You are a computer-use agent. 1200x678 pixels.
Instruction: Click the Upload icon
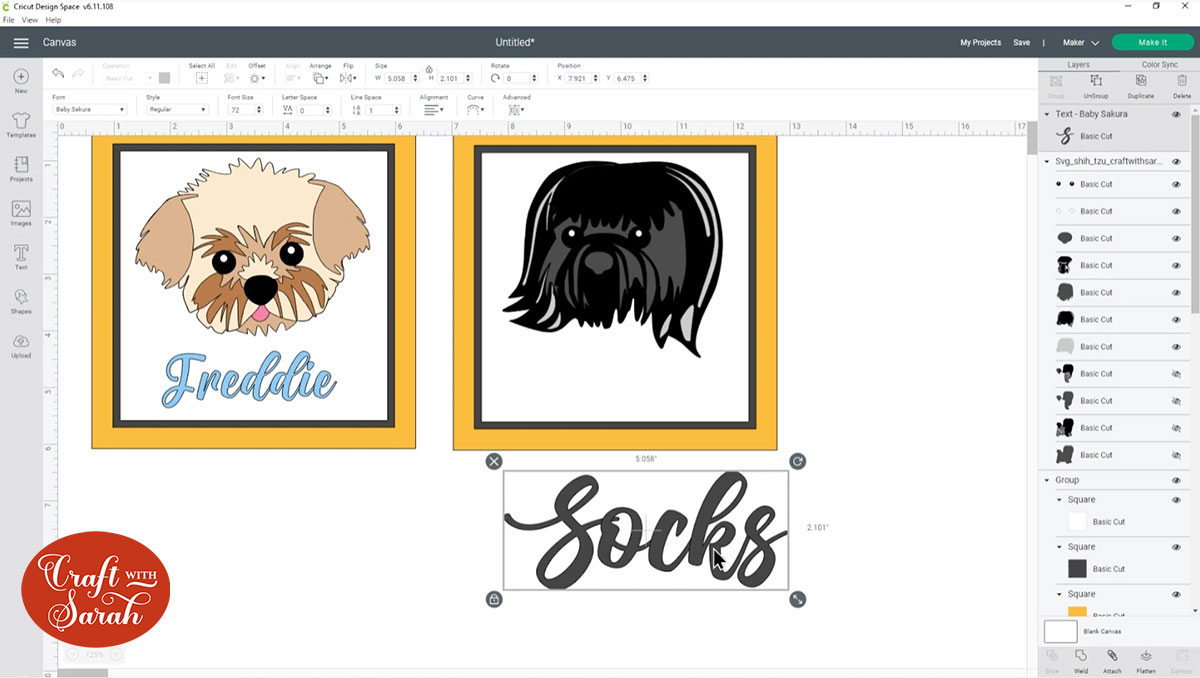tap(21, 344)
